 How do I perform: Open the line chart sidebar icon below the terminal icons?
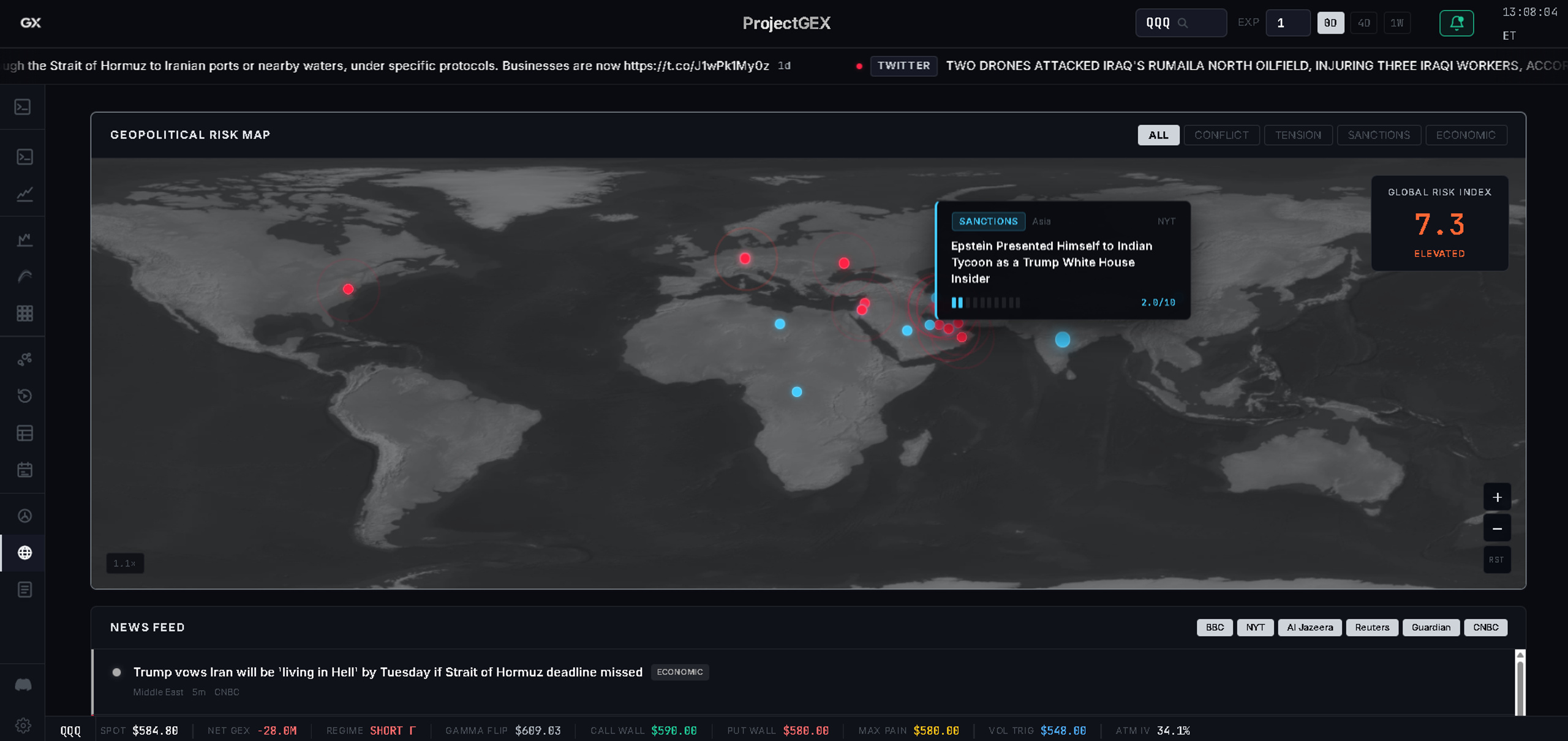point(24,194)
